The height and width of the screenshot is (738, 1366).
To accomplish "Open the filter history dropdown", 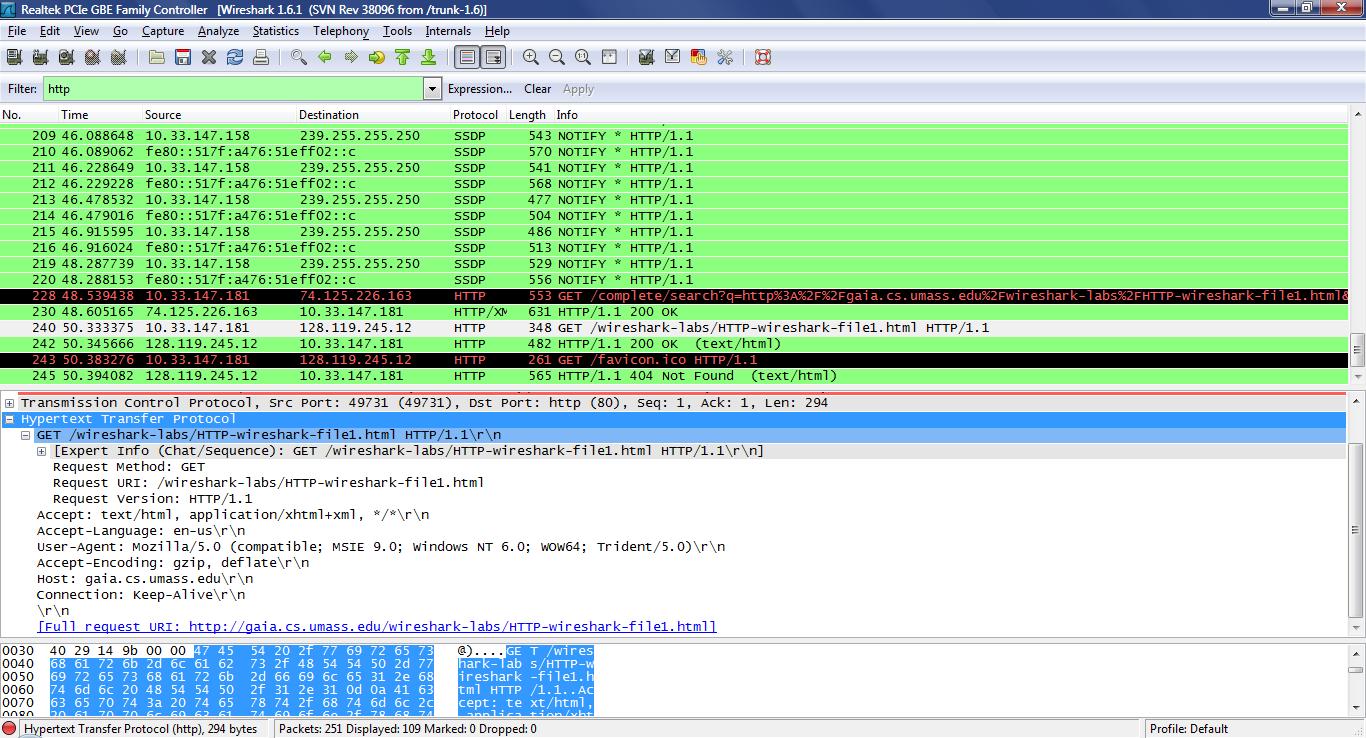I will [431, 88].
